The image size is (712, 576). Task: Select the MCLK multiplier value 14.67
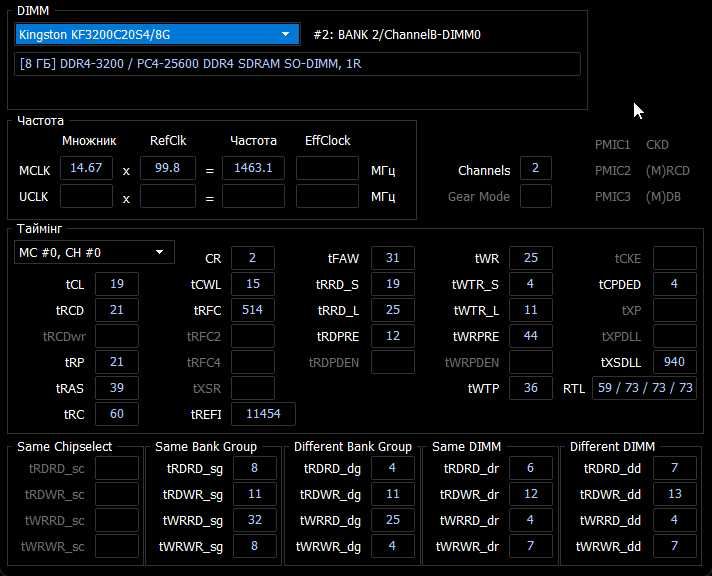point(86,168)
